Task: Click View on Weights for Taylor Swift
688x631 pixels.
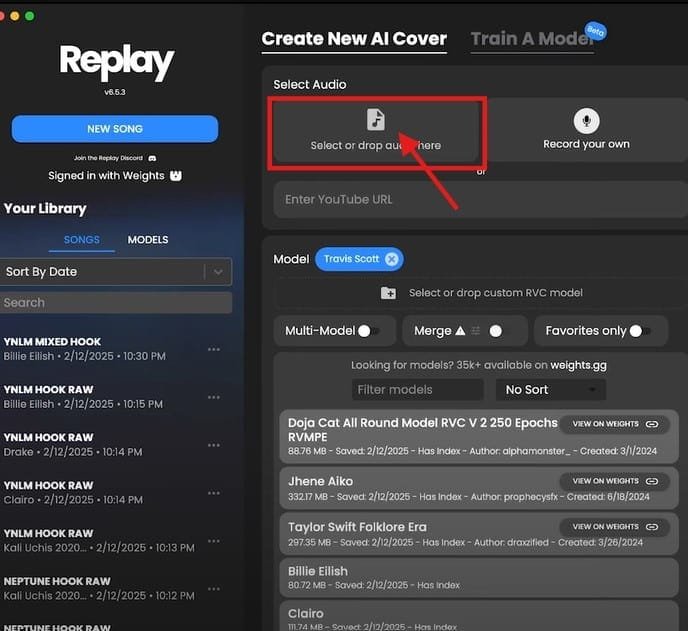Action: [615, 527]
